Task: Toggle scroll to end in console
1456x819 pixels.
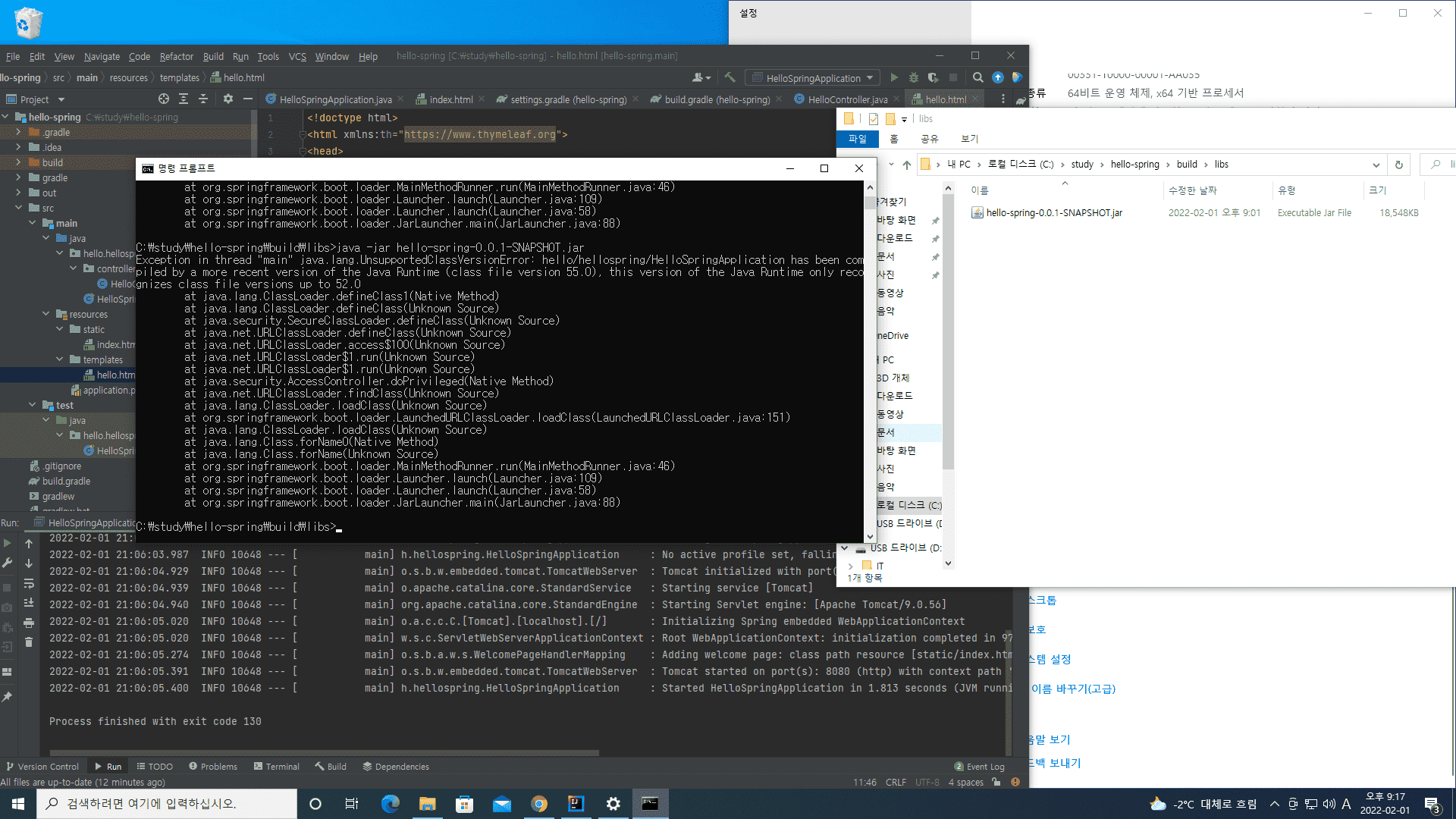Action: [29, 603]
